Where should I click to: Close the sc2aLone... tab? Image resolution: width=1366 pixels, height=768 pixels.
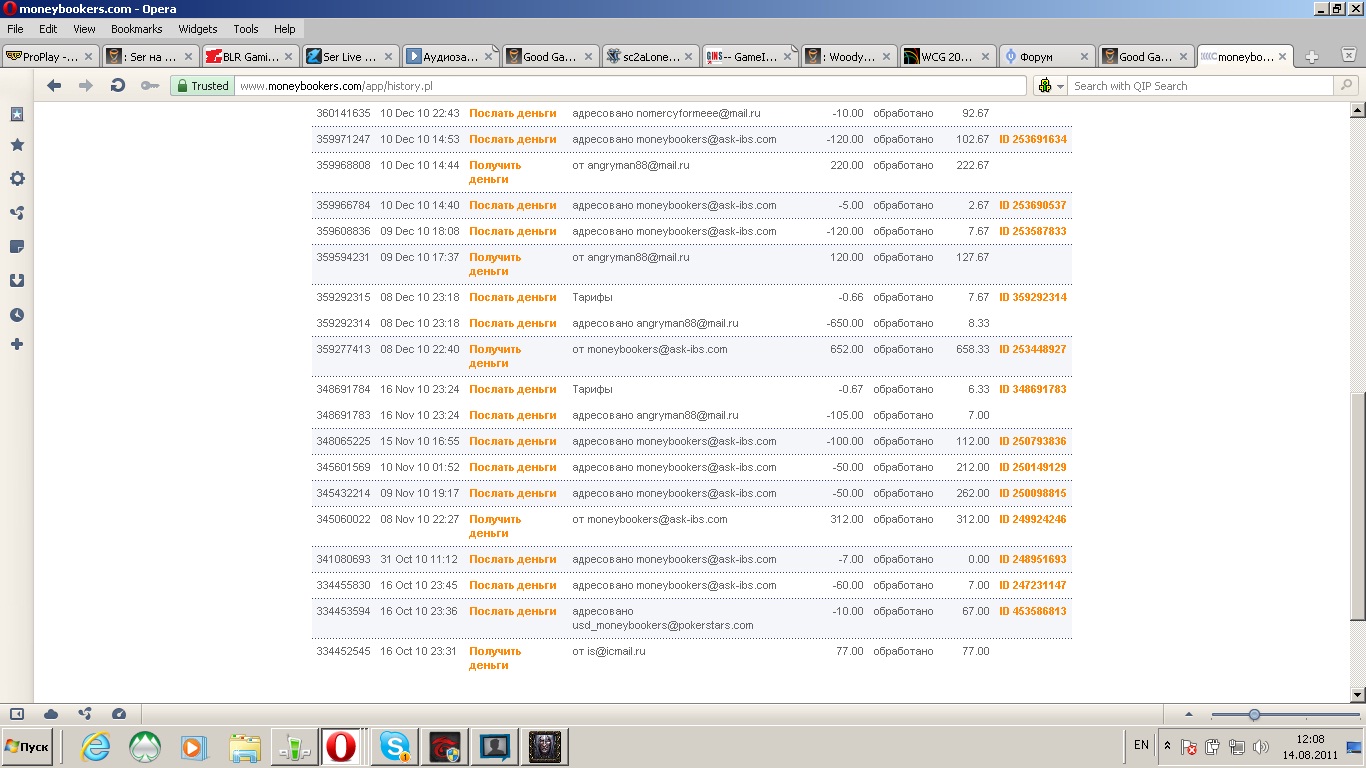pyautogui.click(x=688, y=57)
